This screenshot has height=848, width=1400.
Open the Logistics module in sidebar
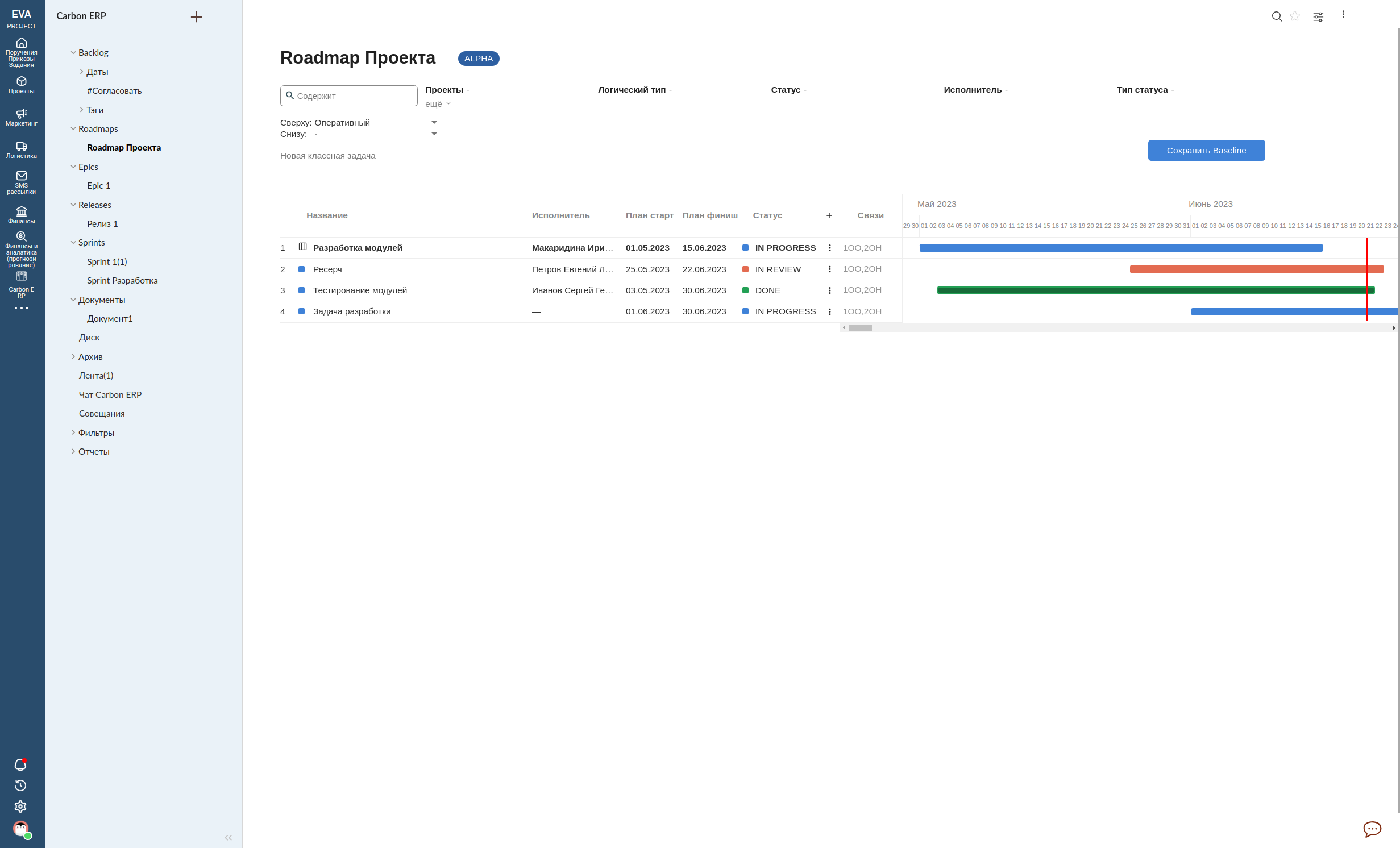[x=21, y=149]
